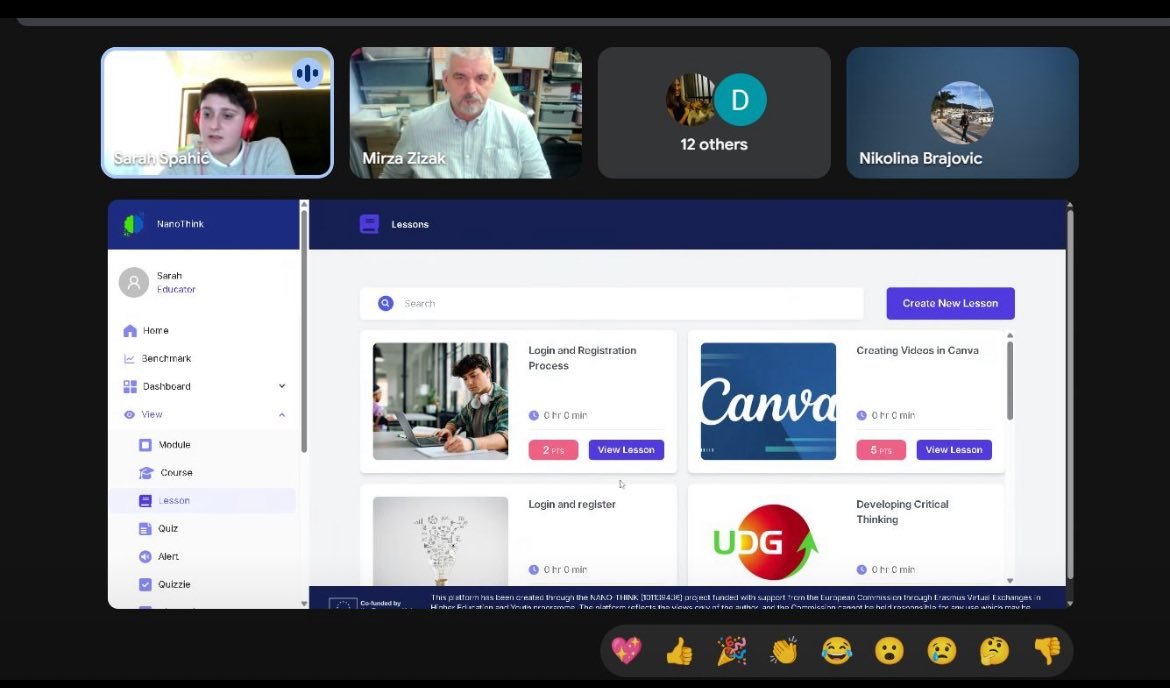Click the View eye icon
1170x688 pixels.
[x=130, y=415]
